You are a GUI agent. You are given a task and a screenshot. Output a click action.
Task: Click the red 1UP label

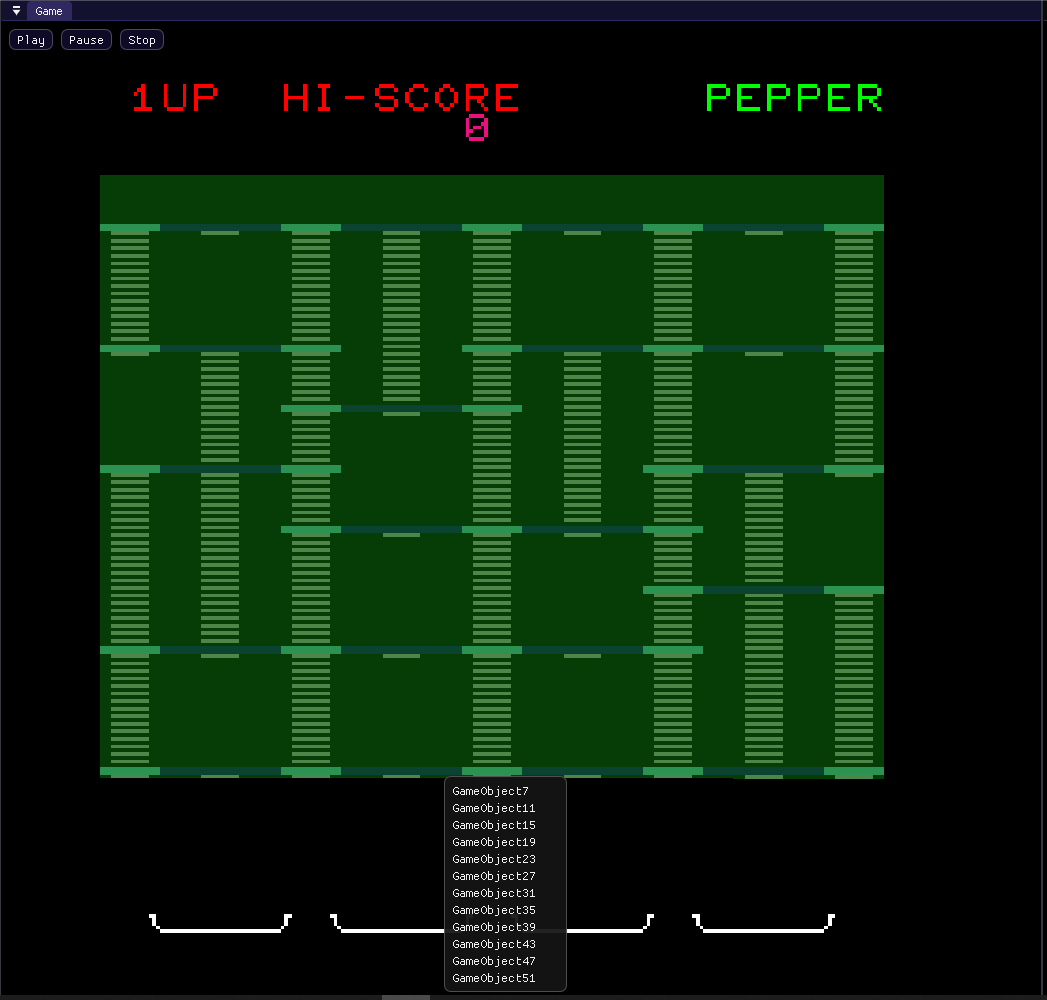point(175,97)
